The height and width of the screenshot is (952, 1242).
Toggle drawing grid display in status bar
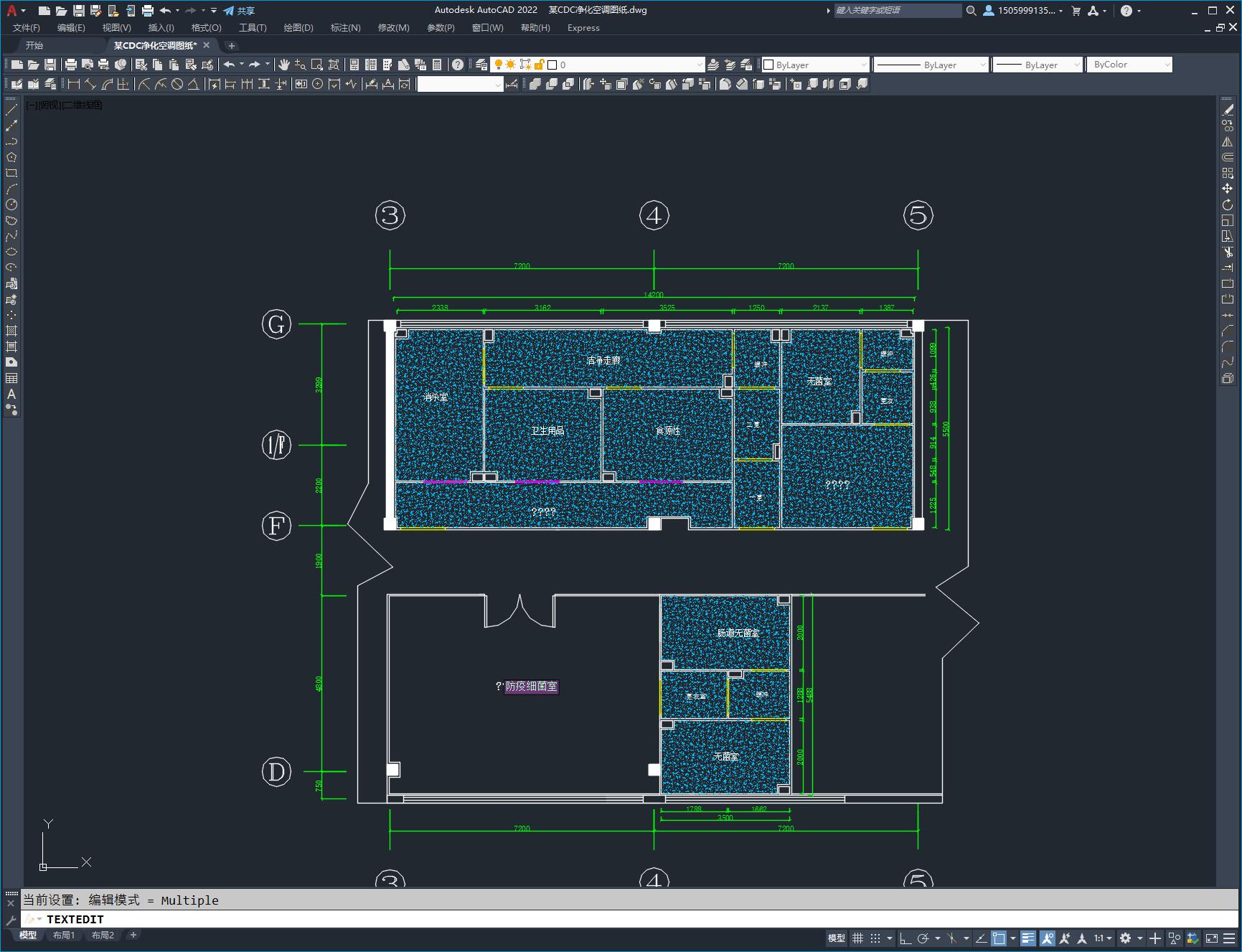pos(858,938)
